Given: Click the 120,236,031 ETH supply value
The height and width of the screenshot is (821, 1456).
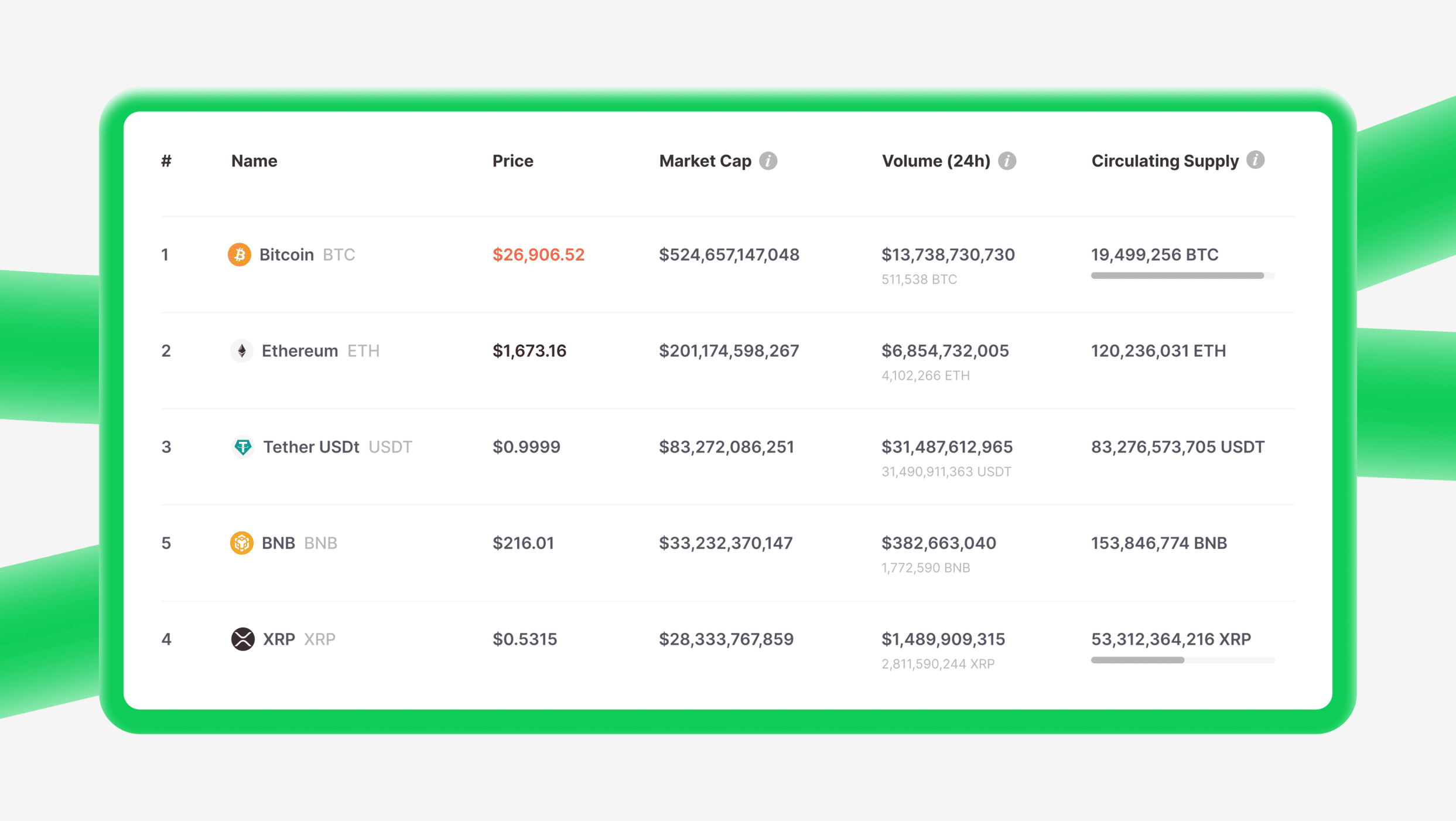Looking at the screenshot, I should click(x=1158, y=350).
